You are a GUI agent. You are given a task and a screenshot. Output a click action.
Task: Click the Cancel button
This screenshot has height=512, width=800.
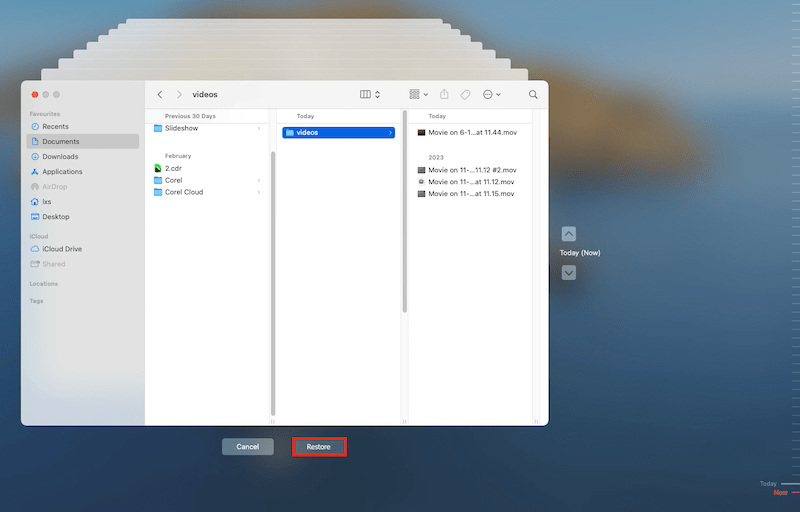tap(248, 447)
